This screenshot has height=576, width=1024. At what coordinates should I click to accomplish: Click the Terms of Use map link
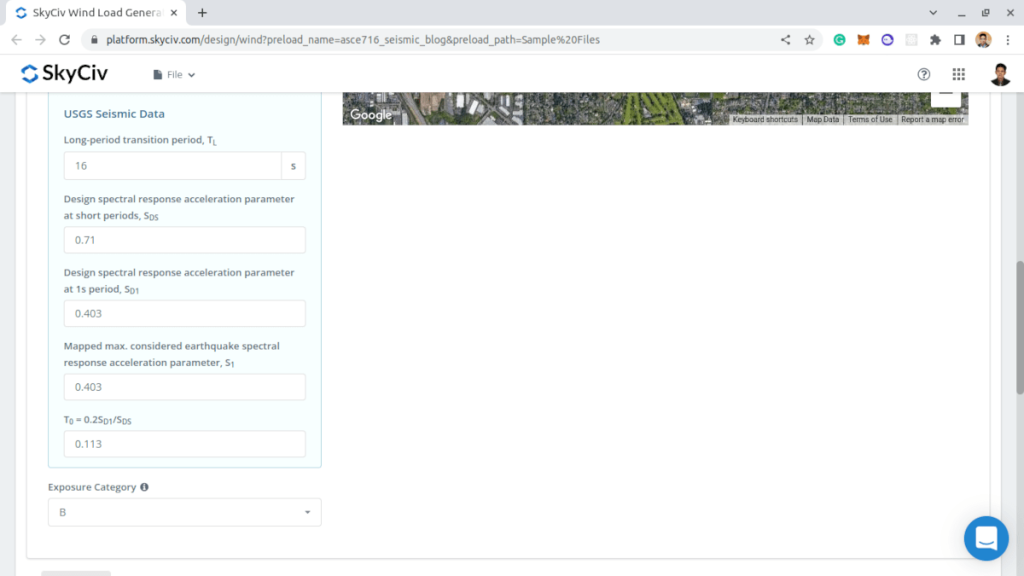(x=870, y=119)
